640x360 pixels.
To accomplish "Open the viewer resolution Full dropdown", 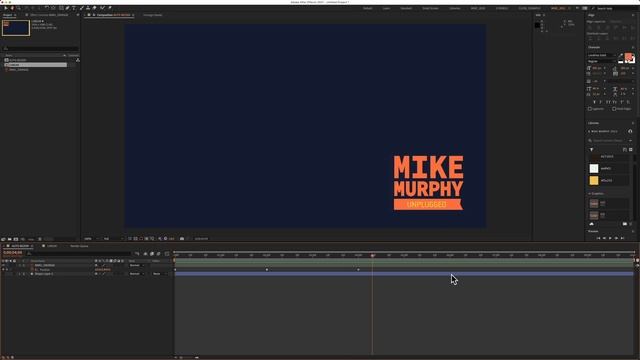I will coord(113,239).
